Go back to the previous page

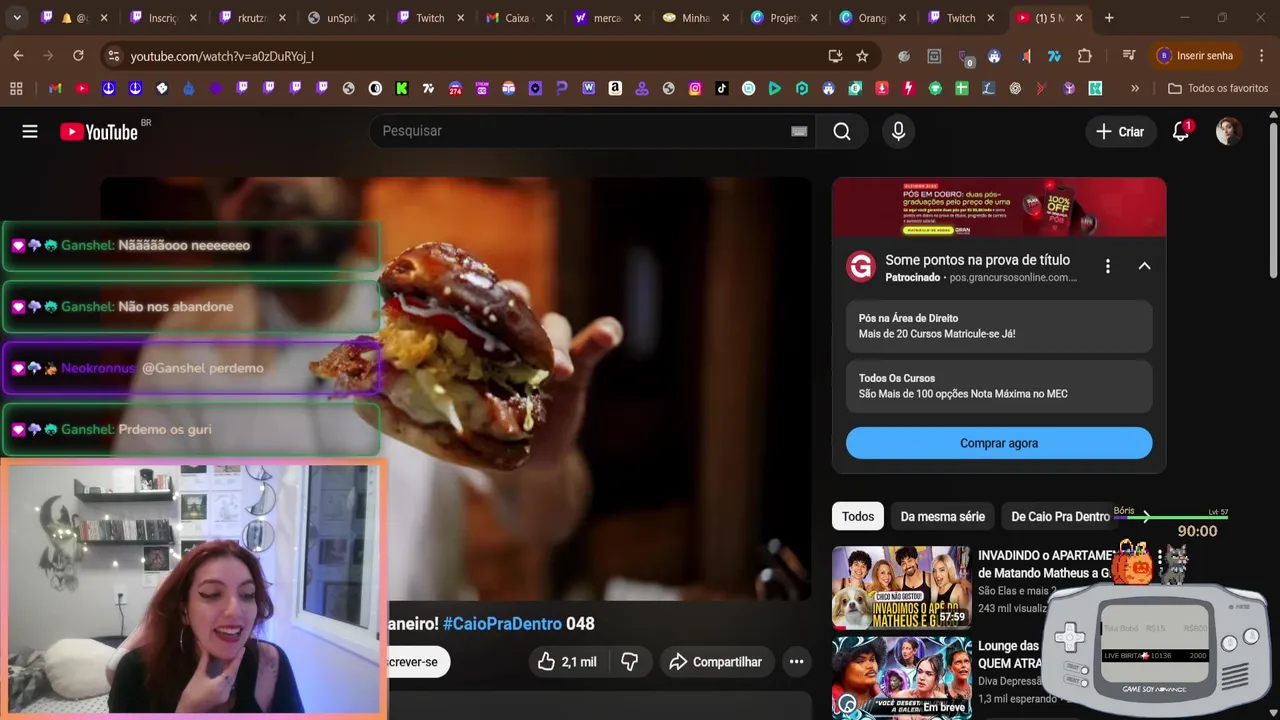(18, 56)
